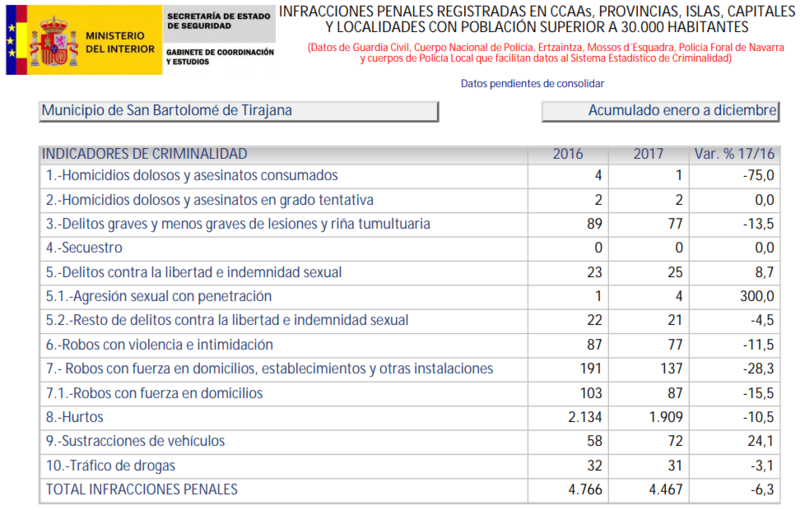The height and width of the screenshot is (510, 800).
Task: Click the 8.-Hurtos row label
Action: (x=75, y=417)
